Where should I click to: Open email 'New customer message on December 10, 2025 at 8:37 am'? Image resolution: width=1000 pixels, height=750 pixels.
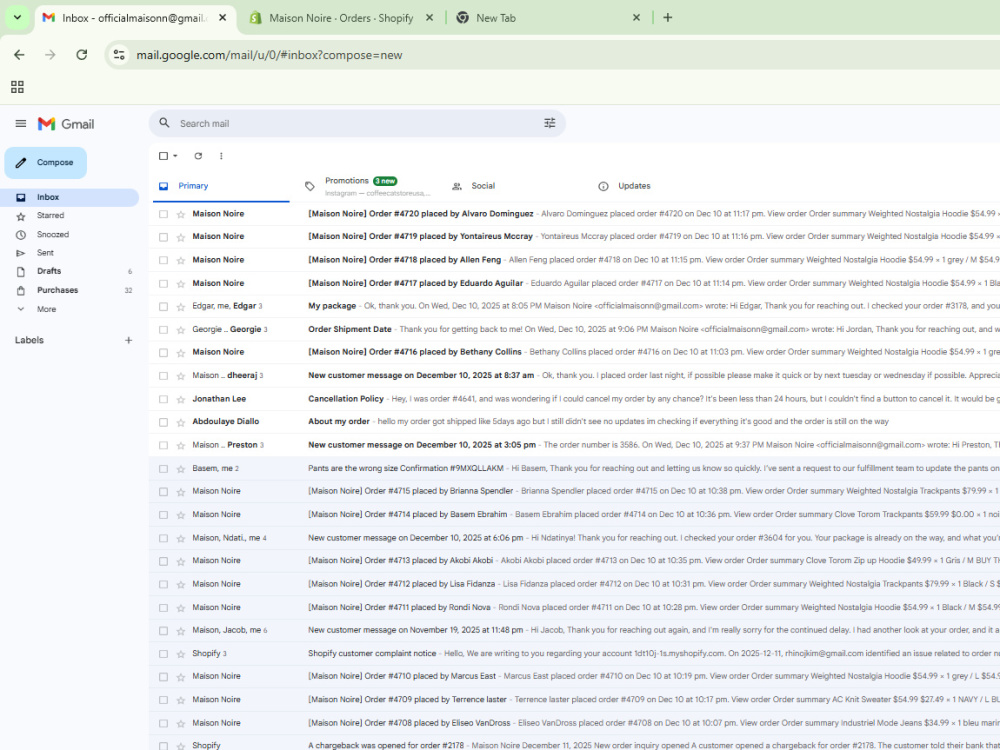click(x=574, y=376)
